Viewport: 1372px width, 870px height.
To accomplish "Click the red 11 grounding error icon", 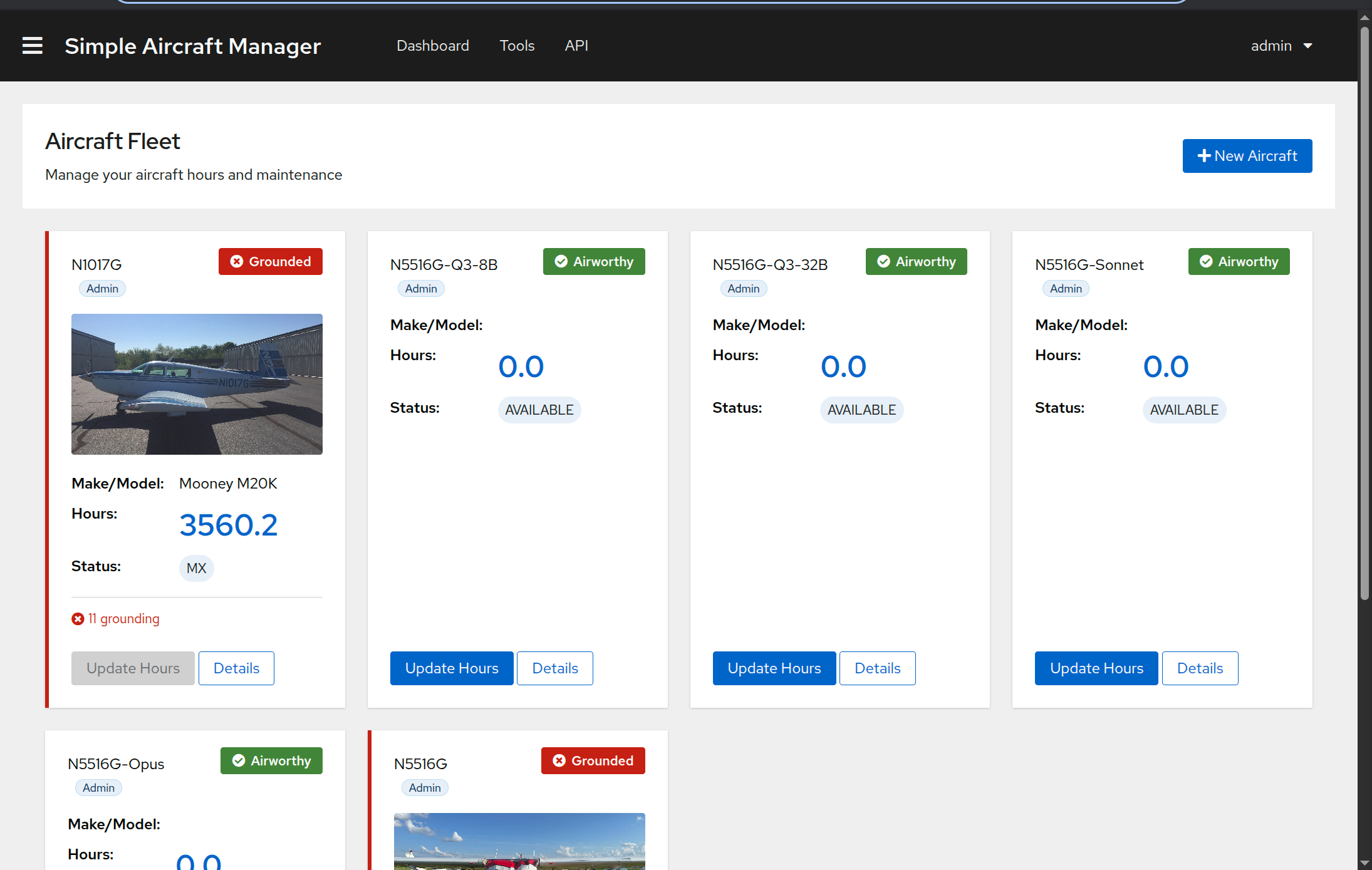I will 78,619.
